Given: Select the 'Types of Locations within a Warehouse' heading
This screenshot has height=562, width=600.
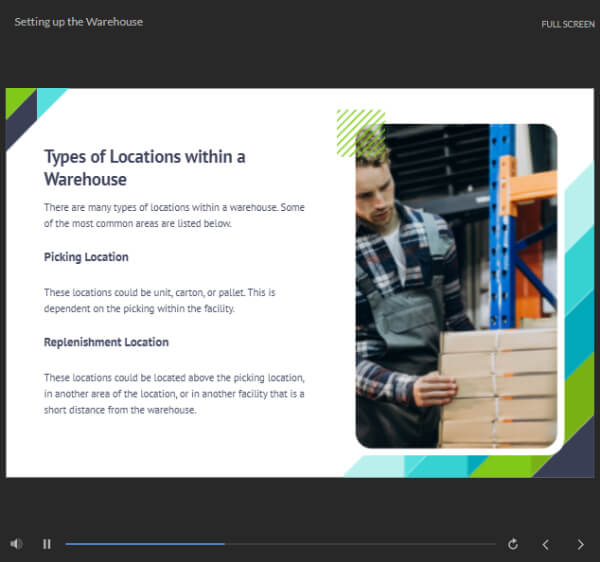Looking at the screenshot, I should click(x=144, y=168).
